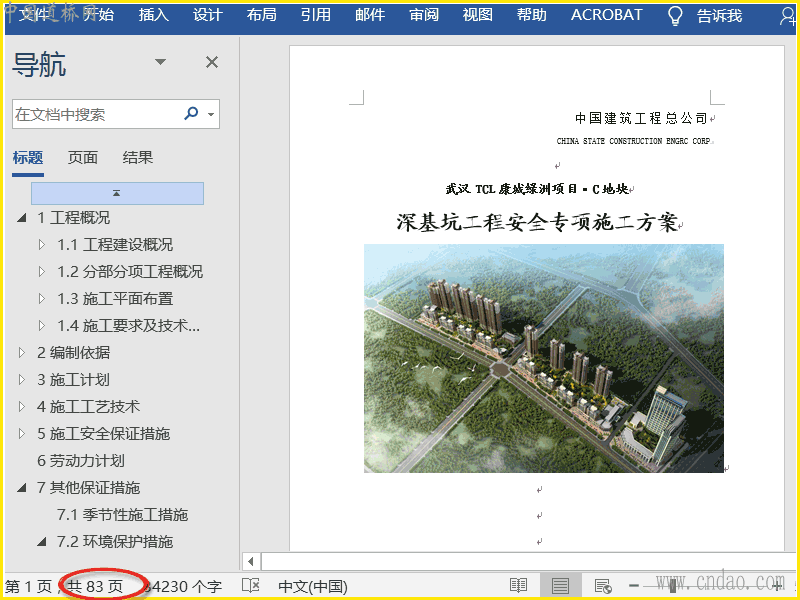
Task: Open the 帮助 ribbon tab
Action: 532,15
